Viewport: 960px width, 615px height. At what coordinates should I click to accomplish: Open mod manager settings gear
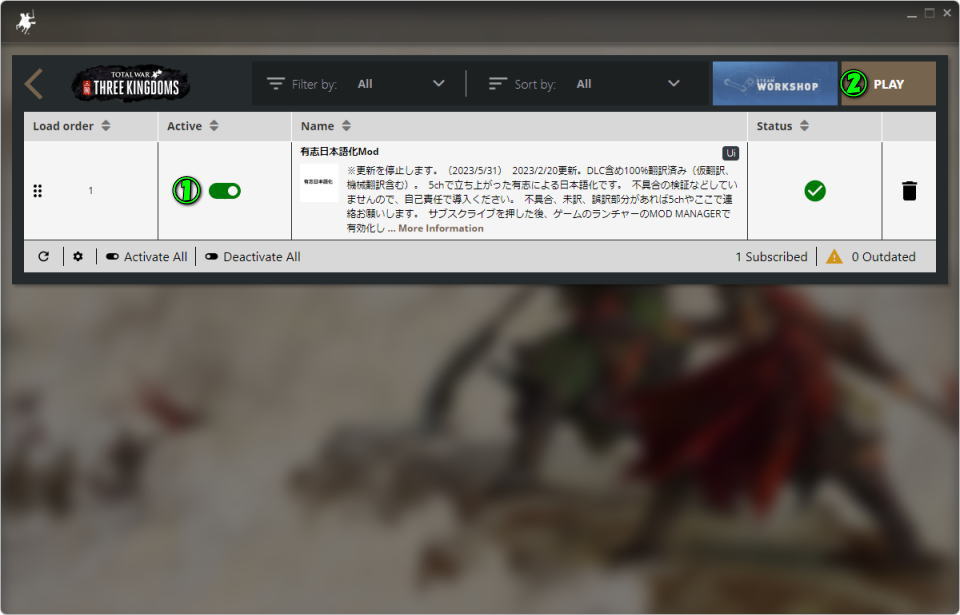click(x=78, y=257)
